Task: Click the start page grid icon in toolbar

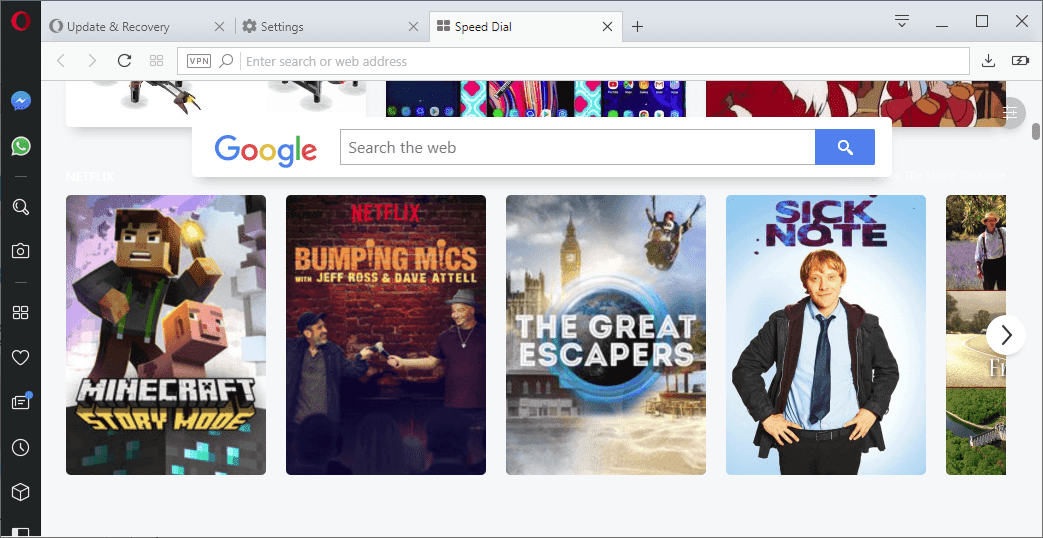Action: [x=156, y=61]
